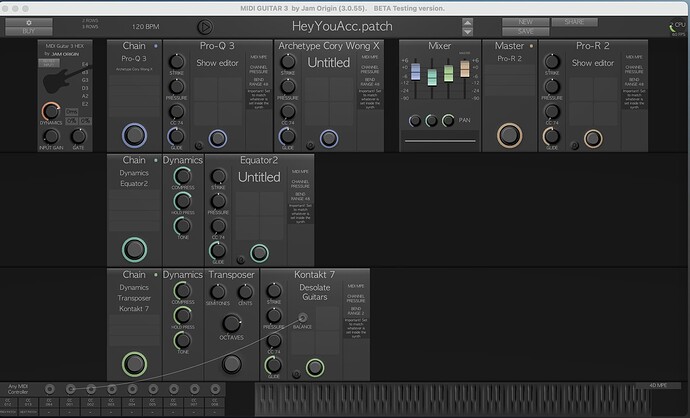Toggle the third row Chain enable dot
Viewport: 690px width, 418px height.
tap(156, 275)
